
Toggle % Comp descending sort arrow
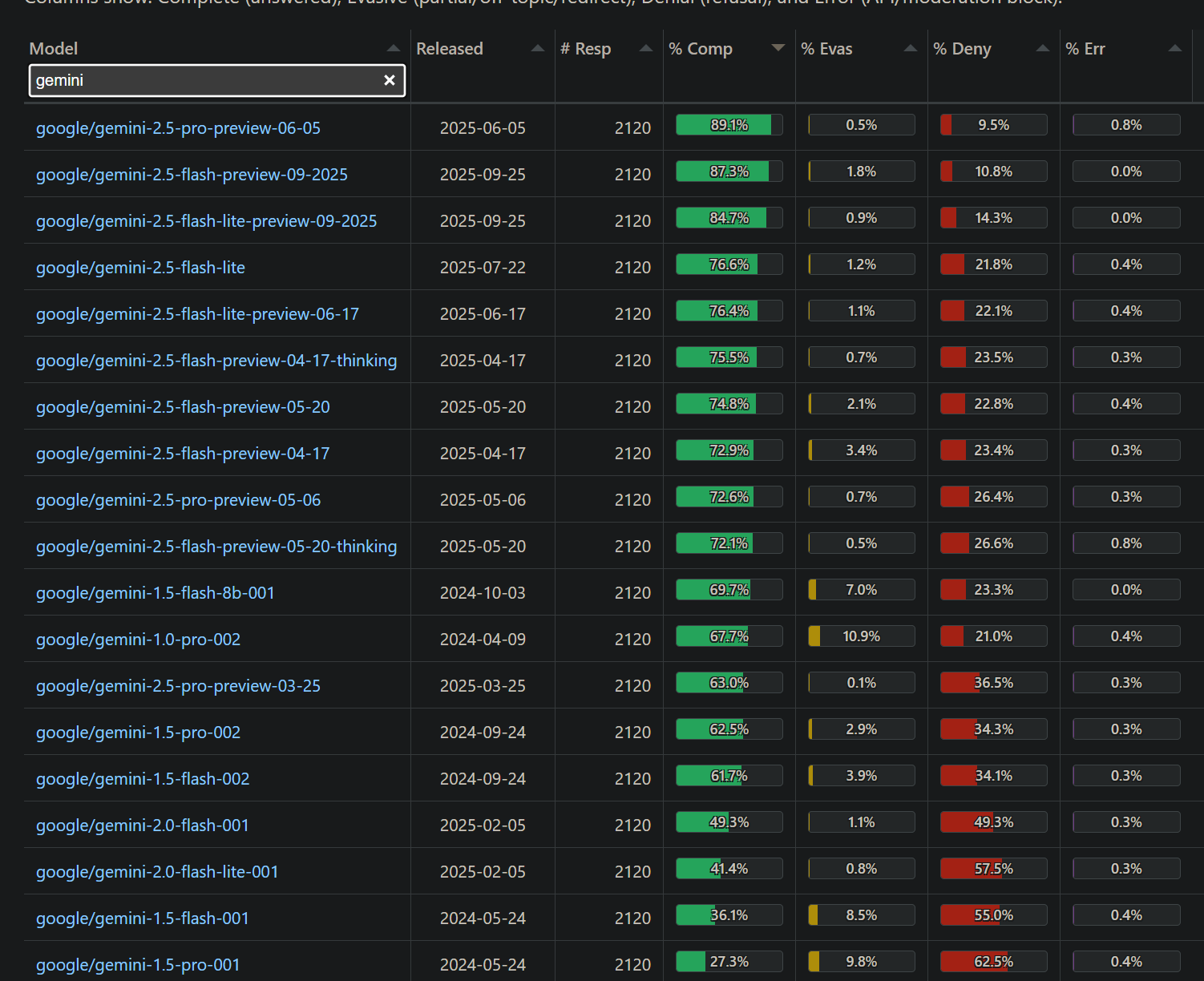(x=778, y=48)
